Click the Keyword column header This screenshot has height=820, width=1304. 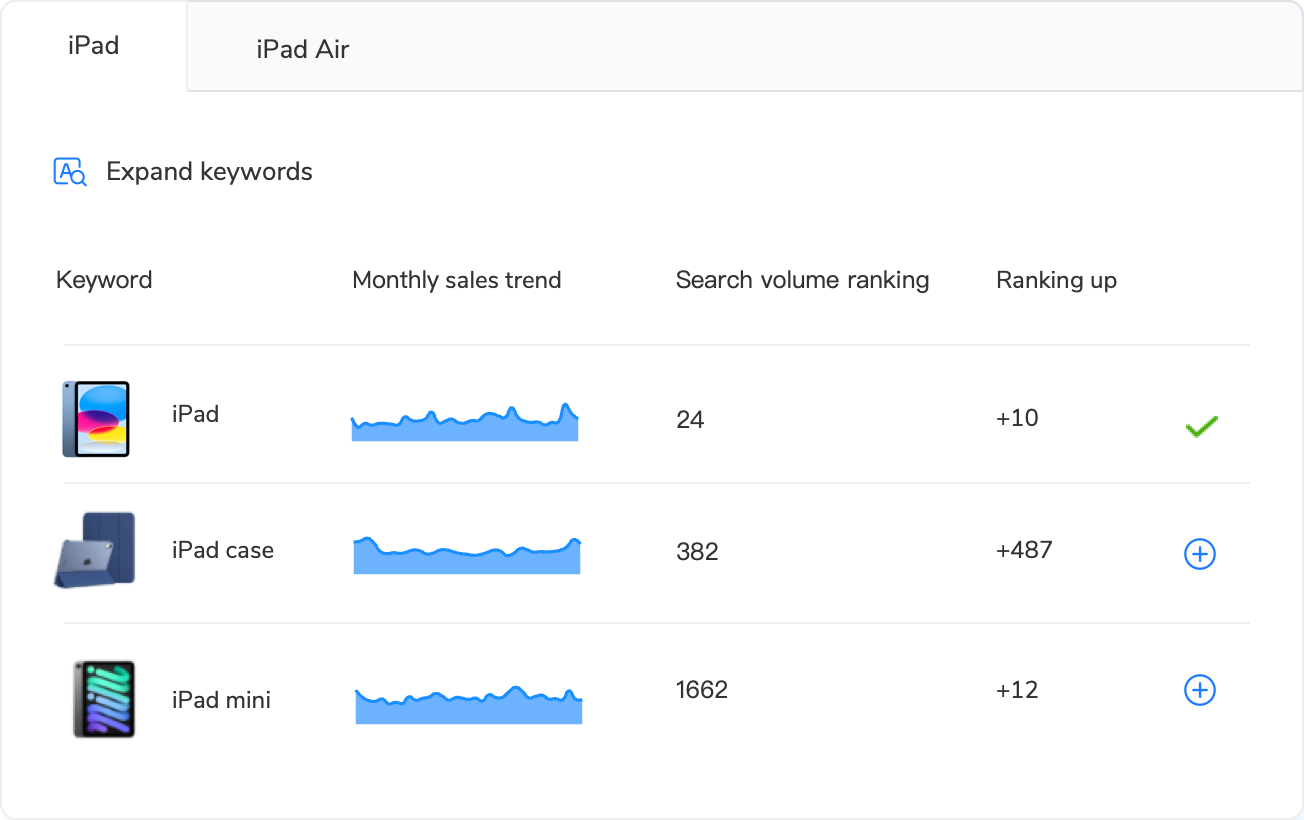coord(104,280)
